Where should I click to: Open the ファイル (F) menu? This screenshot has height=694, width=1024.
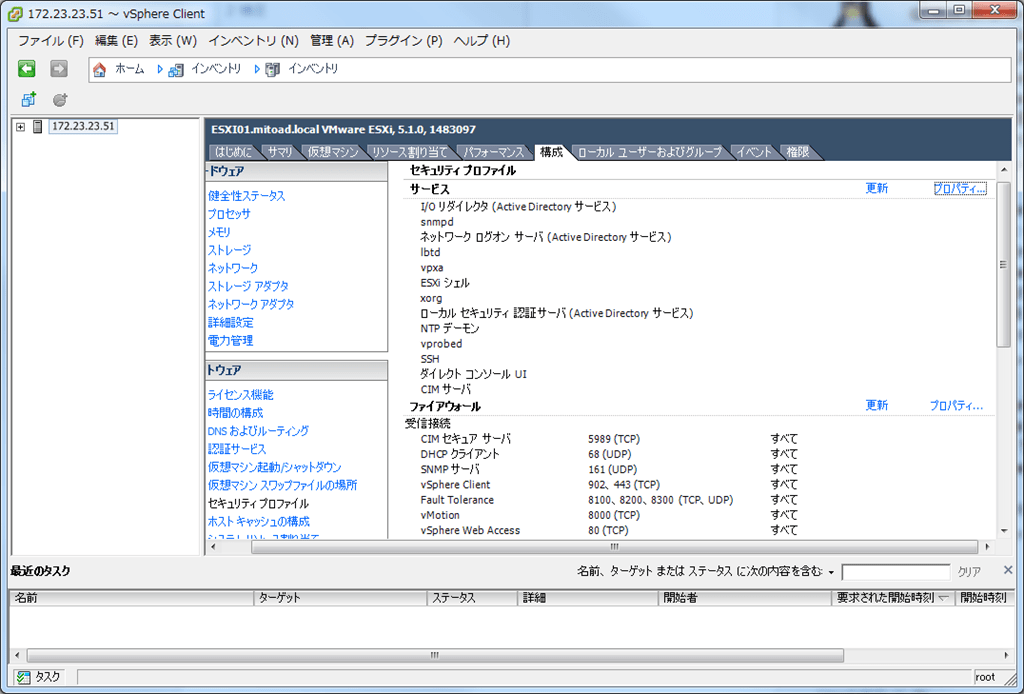pos(51,40)
